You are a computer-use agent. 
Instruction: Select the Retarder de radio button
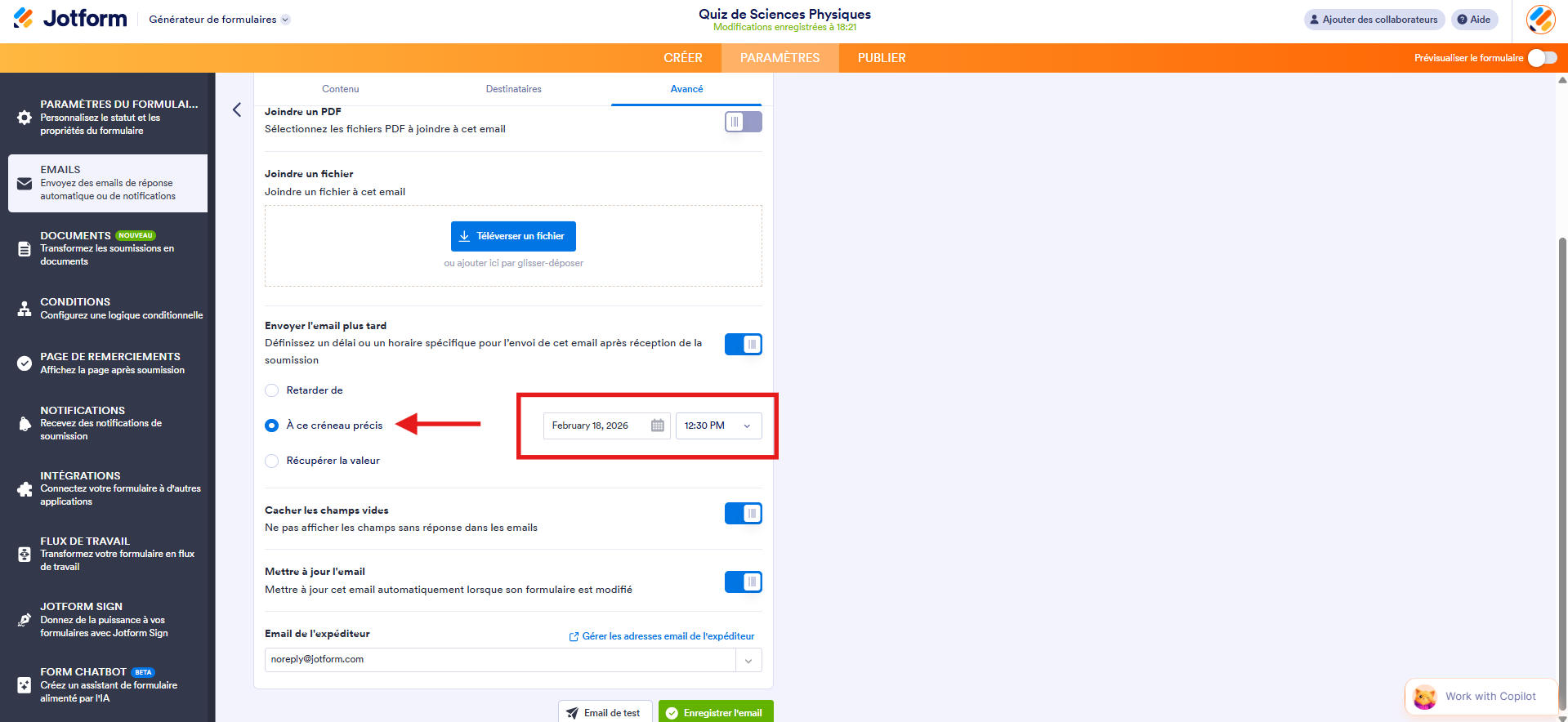(272, 390)
